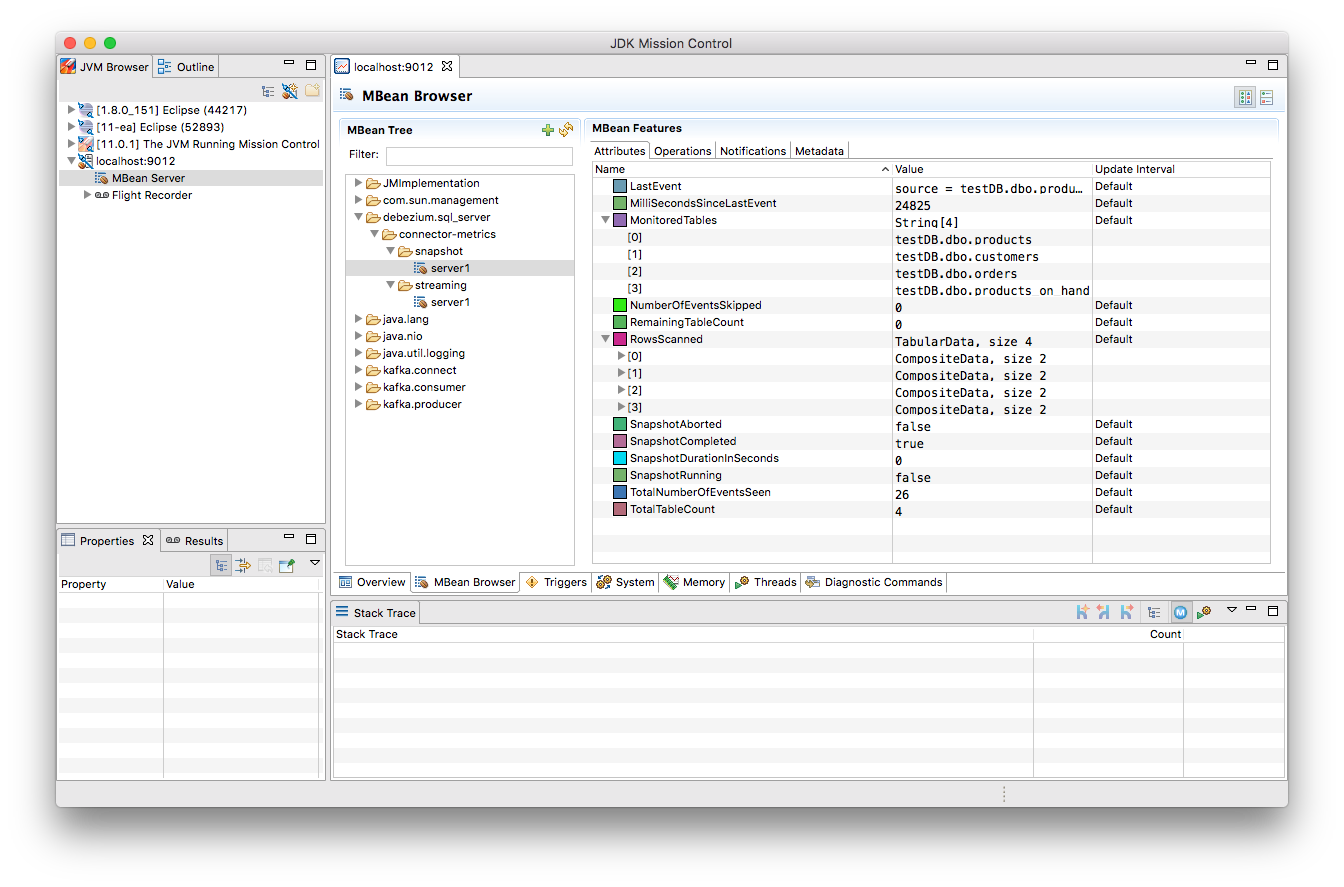The height and width of the screenshot is (887, 1344).
Task: Toggle the side-by-side layout in MBean Browser
Action: [1245, 97]
